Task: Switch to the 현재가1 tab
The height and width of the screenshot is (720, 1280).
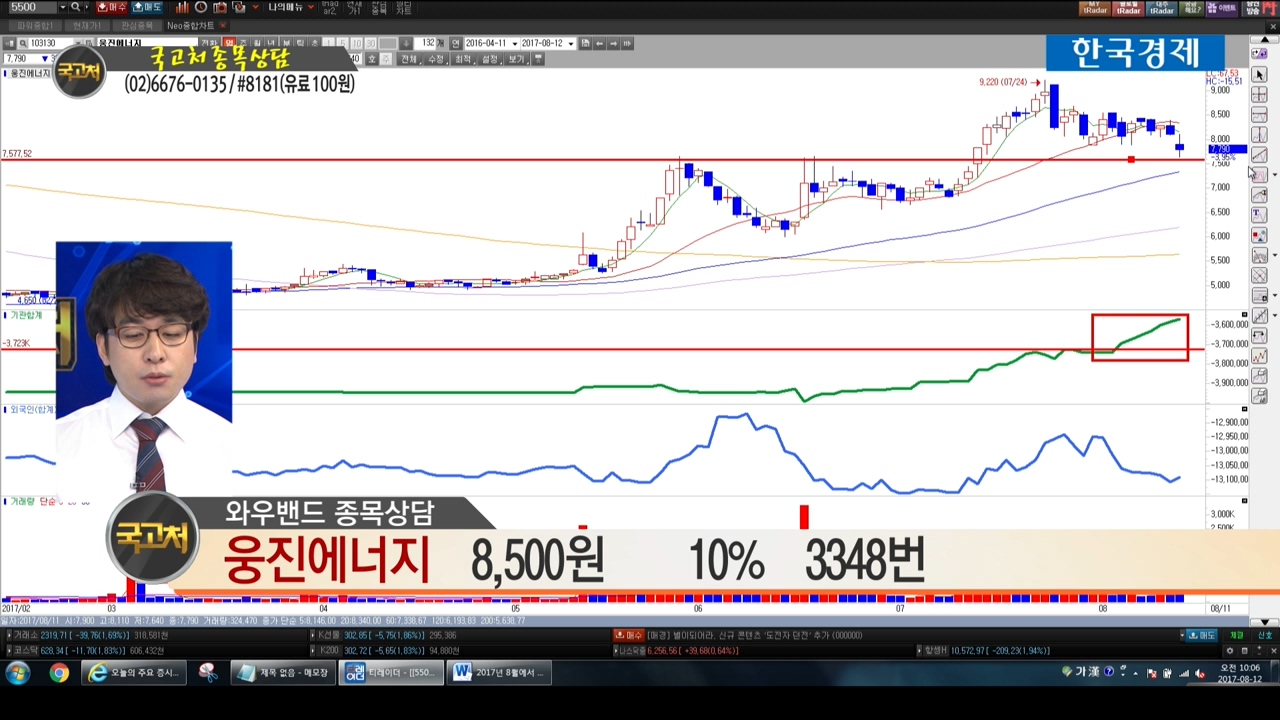Action: (87, 25)
